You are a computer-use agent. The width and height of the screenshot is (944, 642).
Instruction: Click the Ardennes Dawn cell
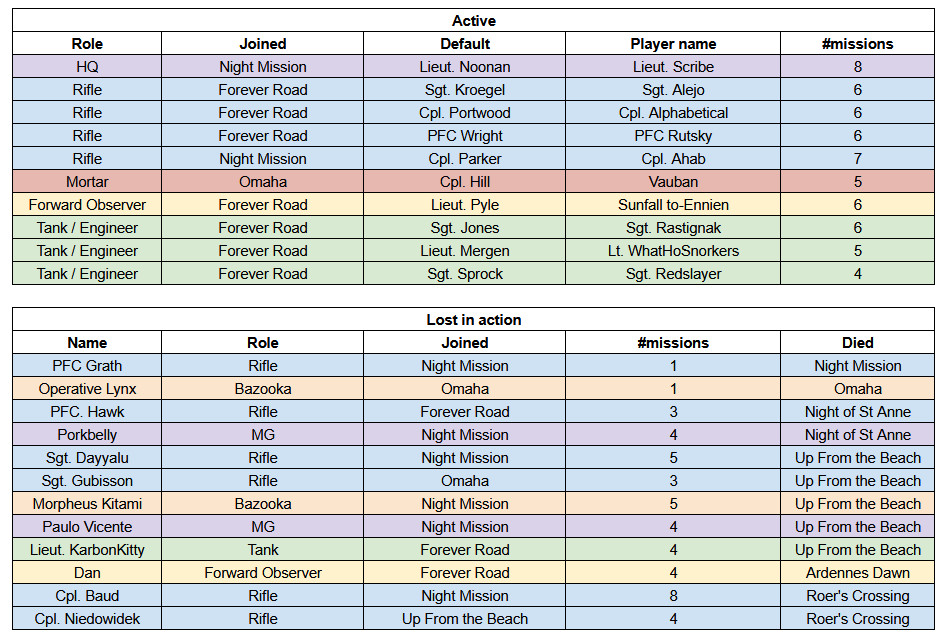pos(857,572)
